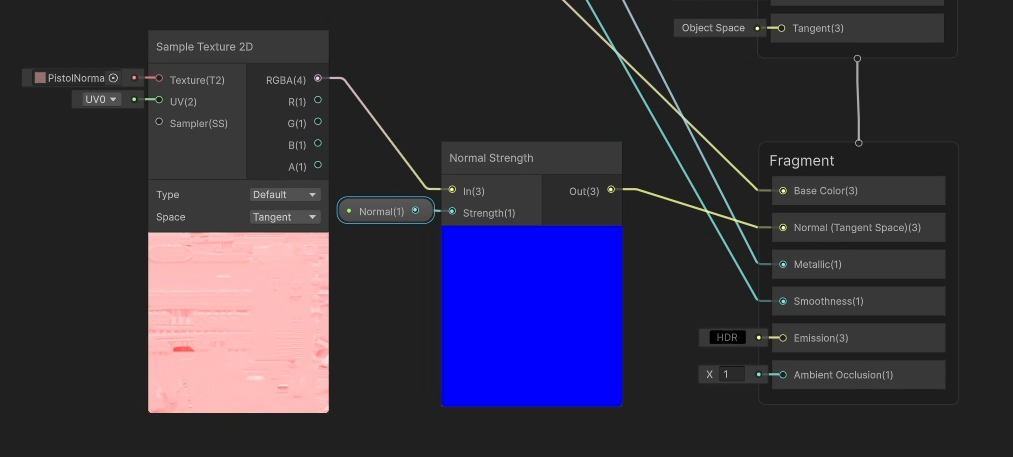This screenshot has height=457, width=1013.
Task: Click the HDR emission color field
Action: pos(727,337)
